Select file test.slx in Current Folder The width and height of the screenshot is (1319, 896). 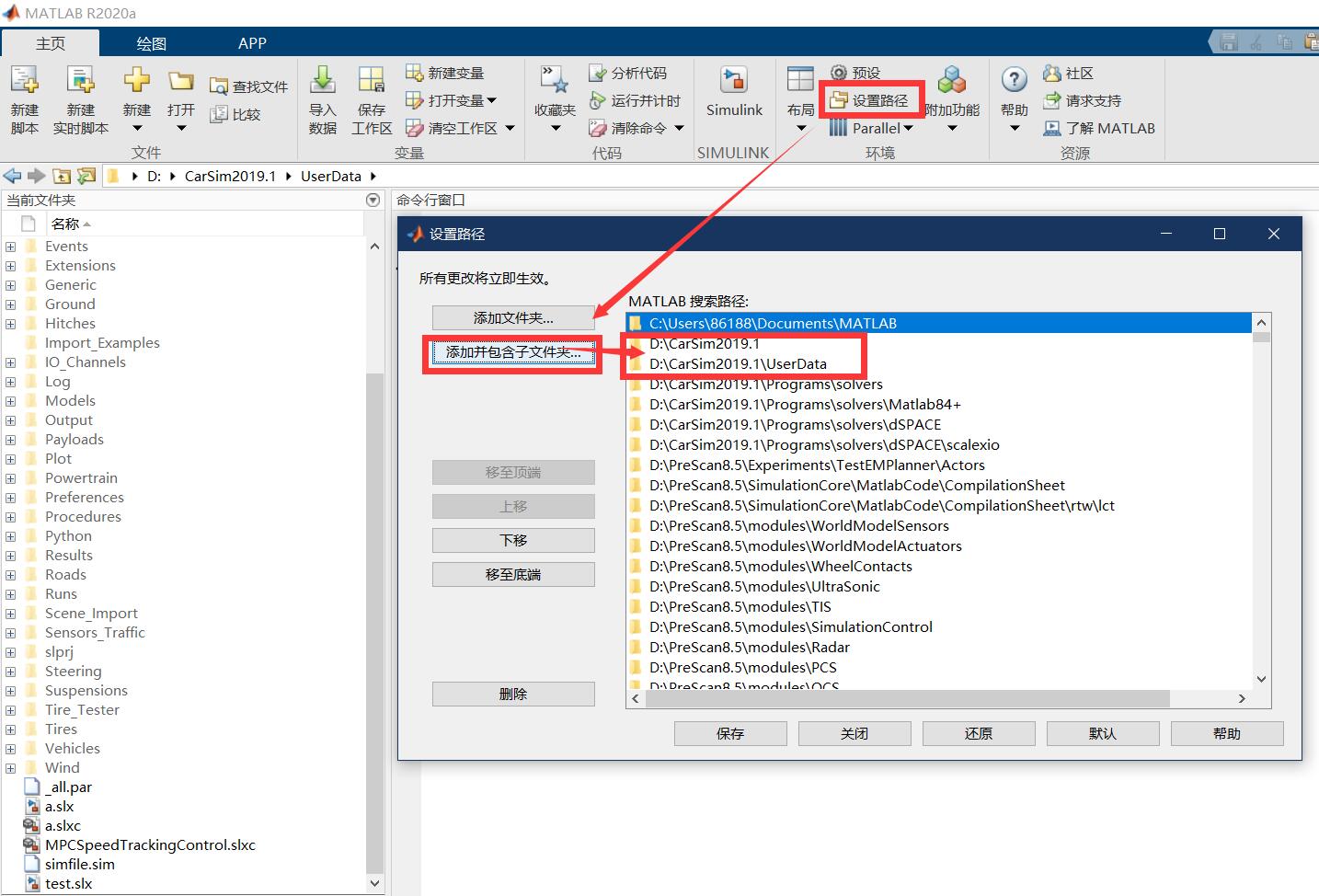[69, 883]
